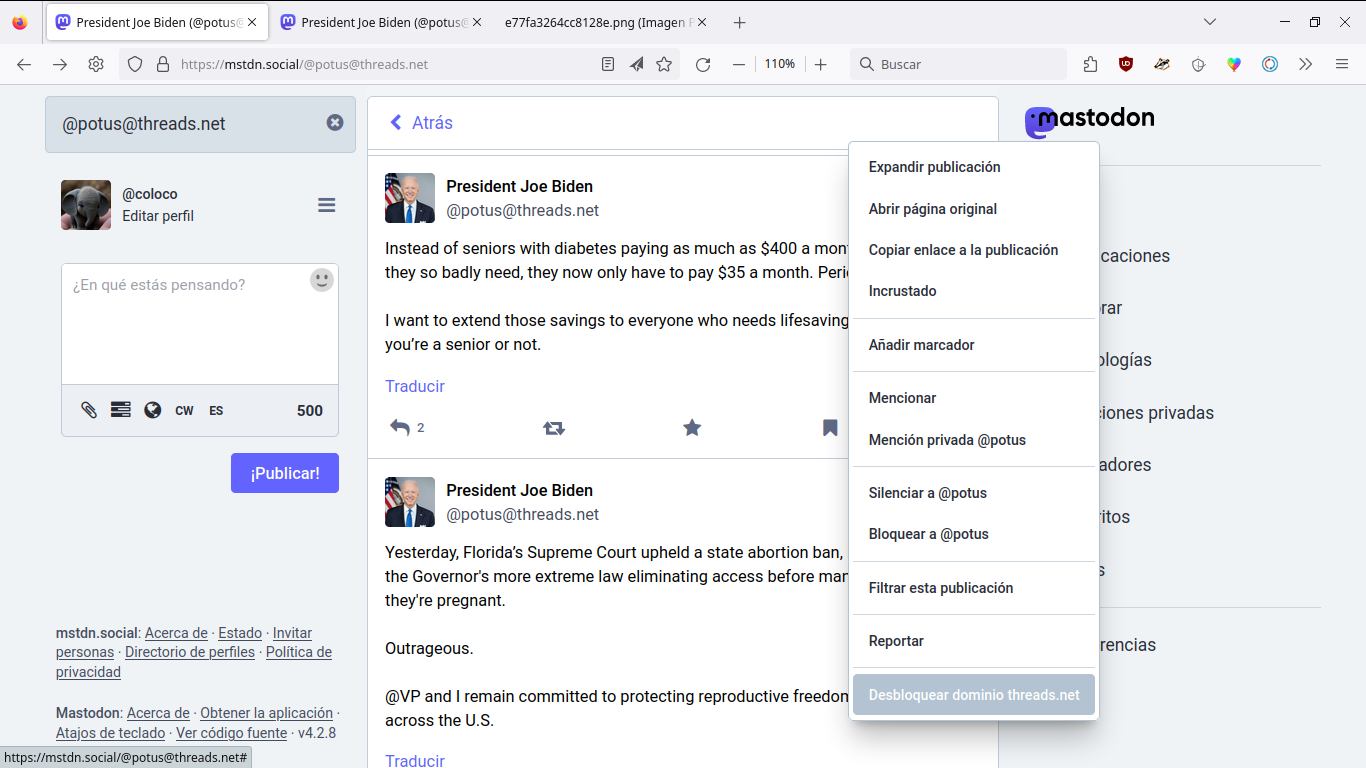
Task: Reset the 110% zoom level
Action: click(780, 64)
